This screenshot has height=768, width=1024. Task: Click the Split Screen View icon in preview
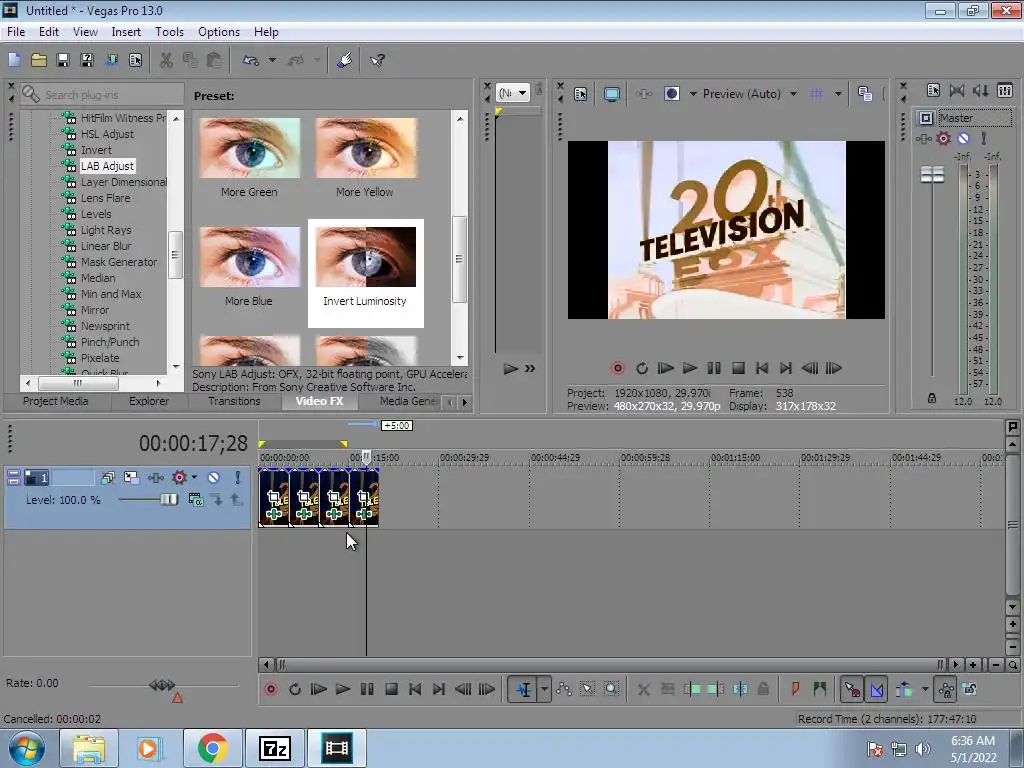point(671,94)
